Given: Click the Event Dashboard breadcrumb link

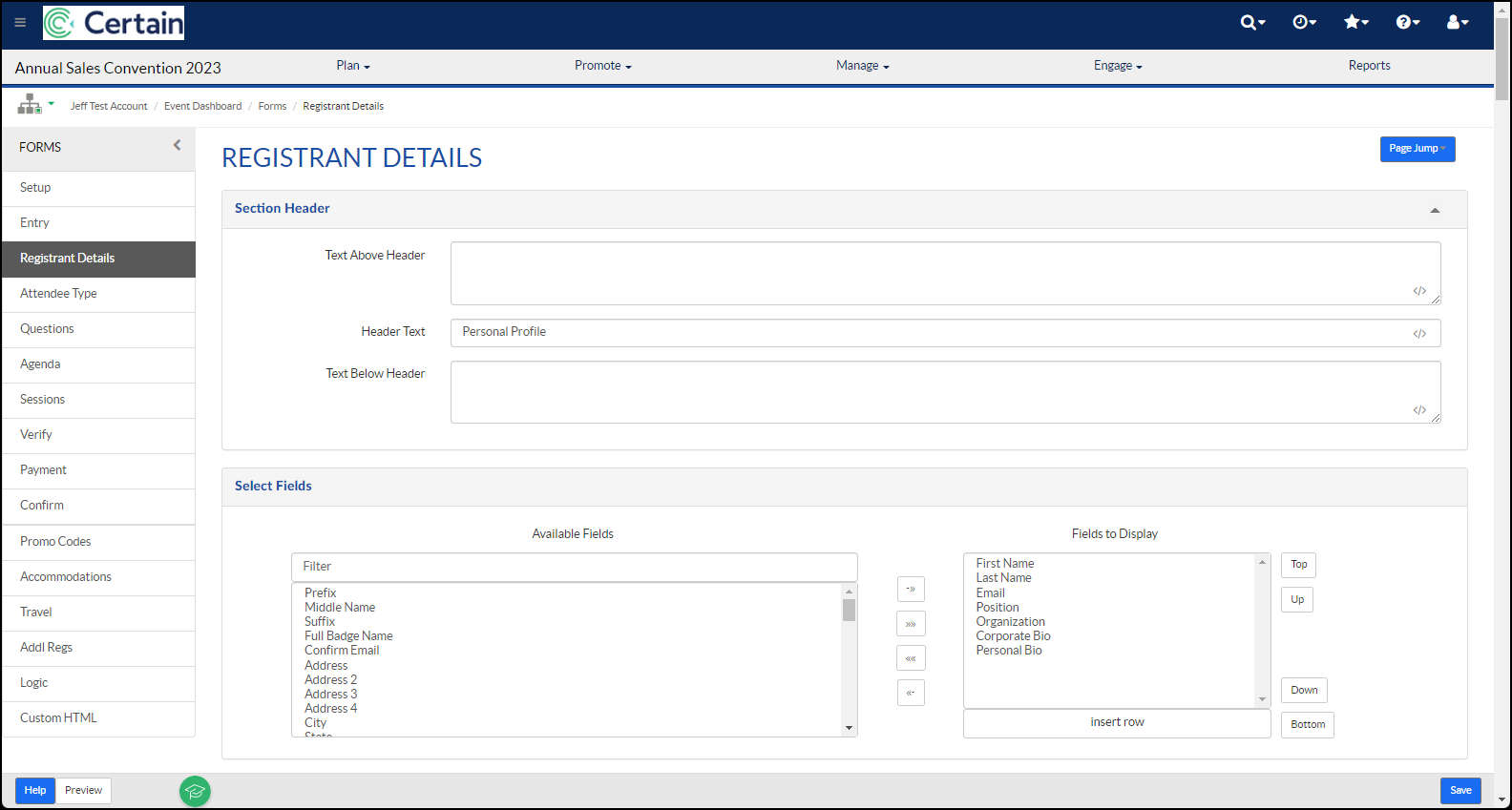Looking at the screenshot, I should [202, 106].
